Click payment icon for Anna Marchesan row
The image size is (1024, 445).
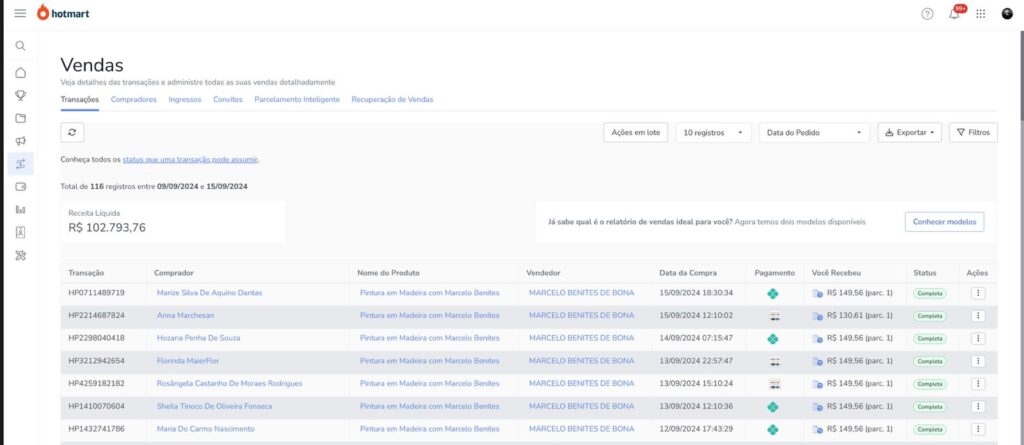[775, 316]
